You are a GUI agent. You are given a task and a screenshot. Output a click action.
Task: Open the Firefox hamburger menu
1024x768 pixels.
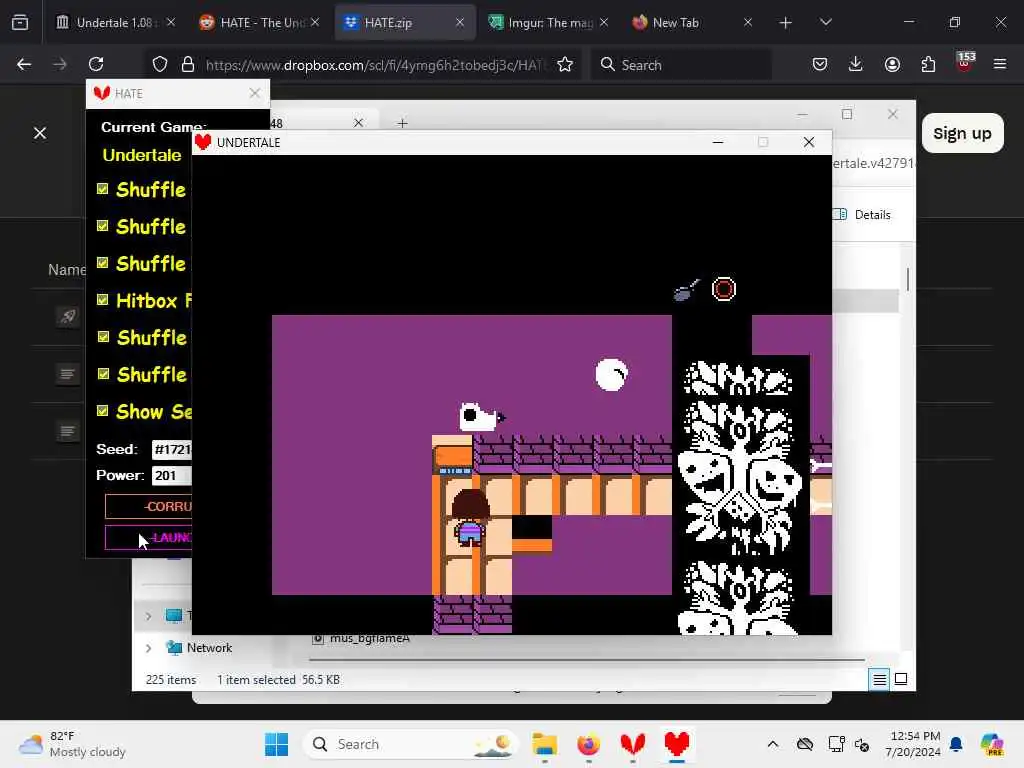point(1000,64)
